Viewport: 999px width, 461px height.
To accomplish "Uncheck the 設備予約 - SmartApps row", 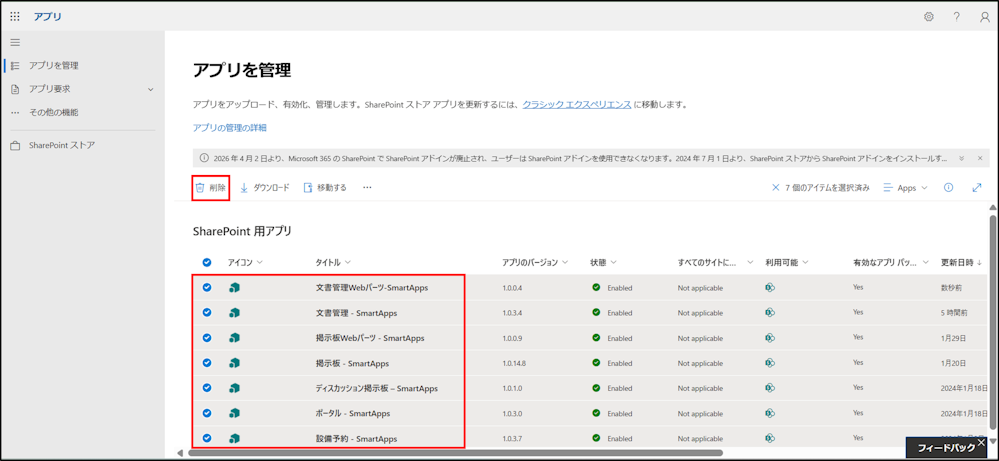I will [x=206, y=438].
